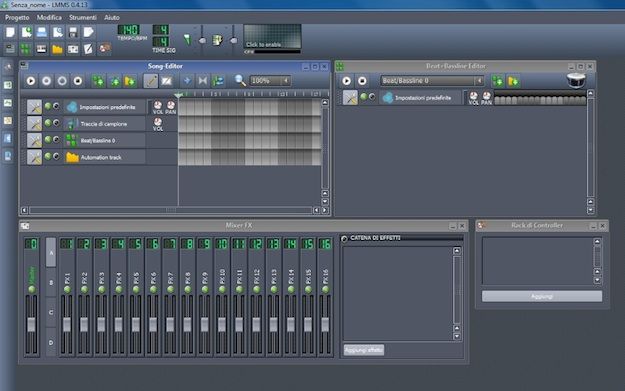Open new project from template menu
This screenshot has height=391, width=625.
26,32
